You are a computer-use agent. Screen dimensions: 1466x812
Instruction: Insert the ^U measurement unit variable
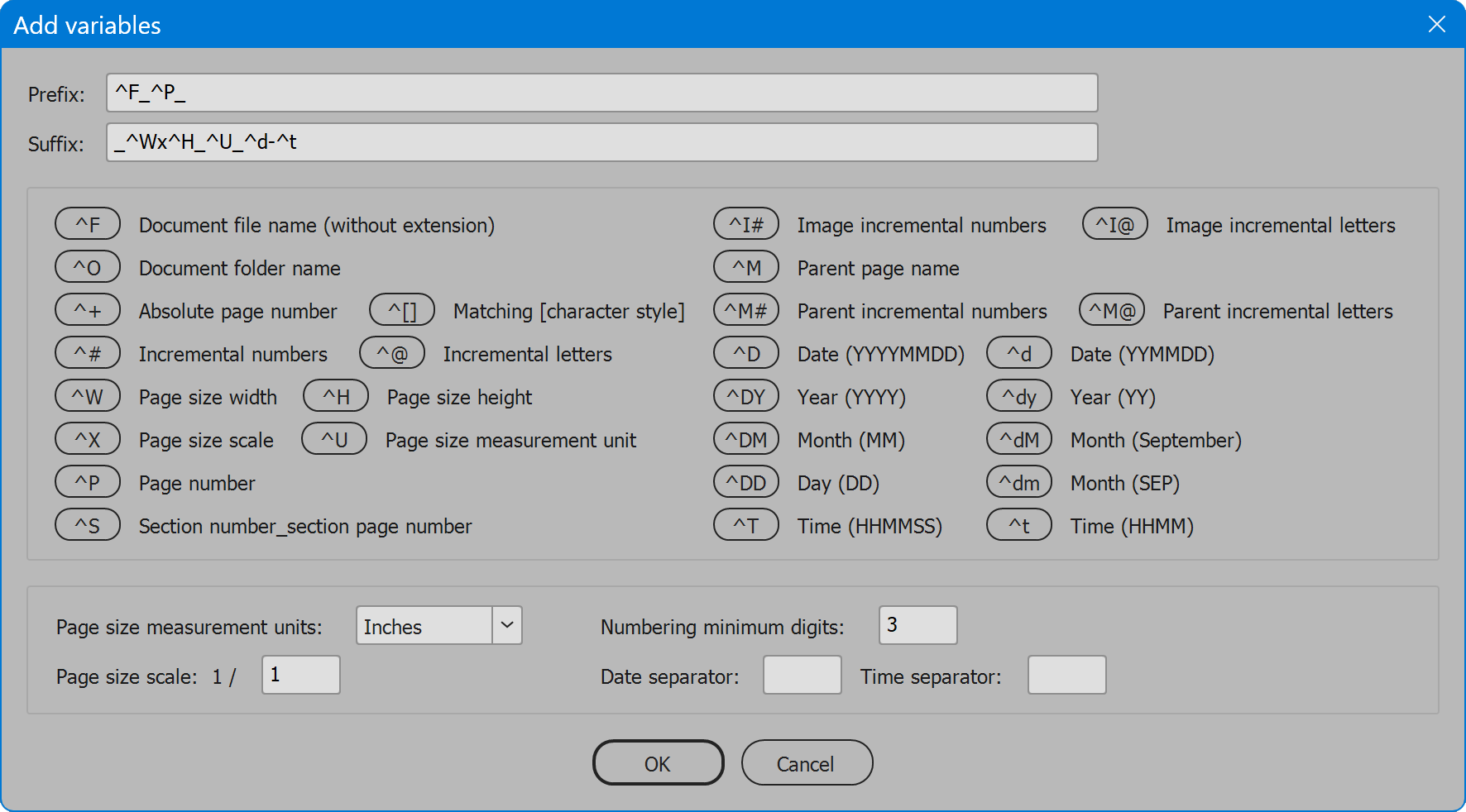tap(334, 439)
